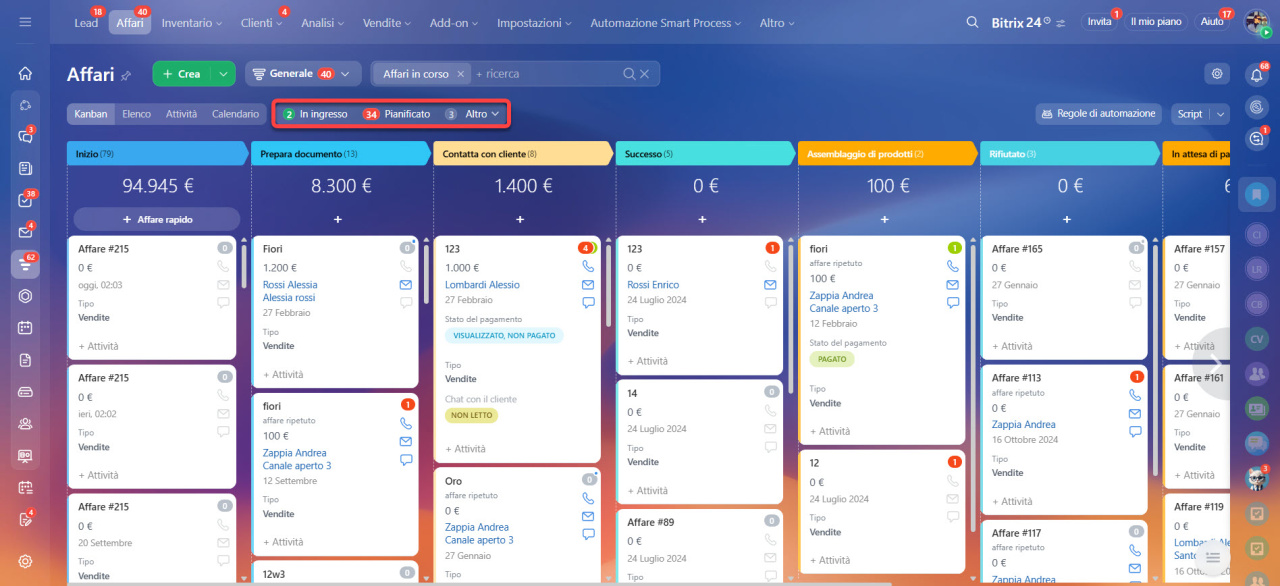Viewport: 1280px width, 586px height.
Task: Click the Regole di automazione button
Action: click(1097, 114)
